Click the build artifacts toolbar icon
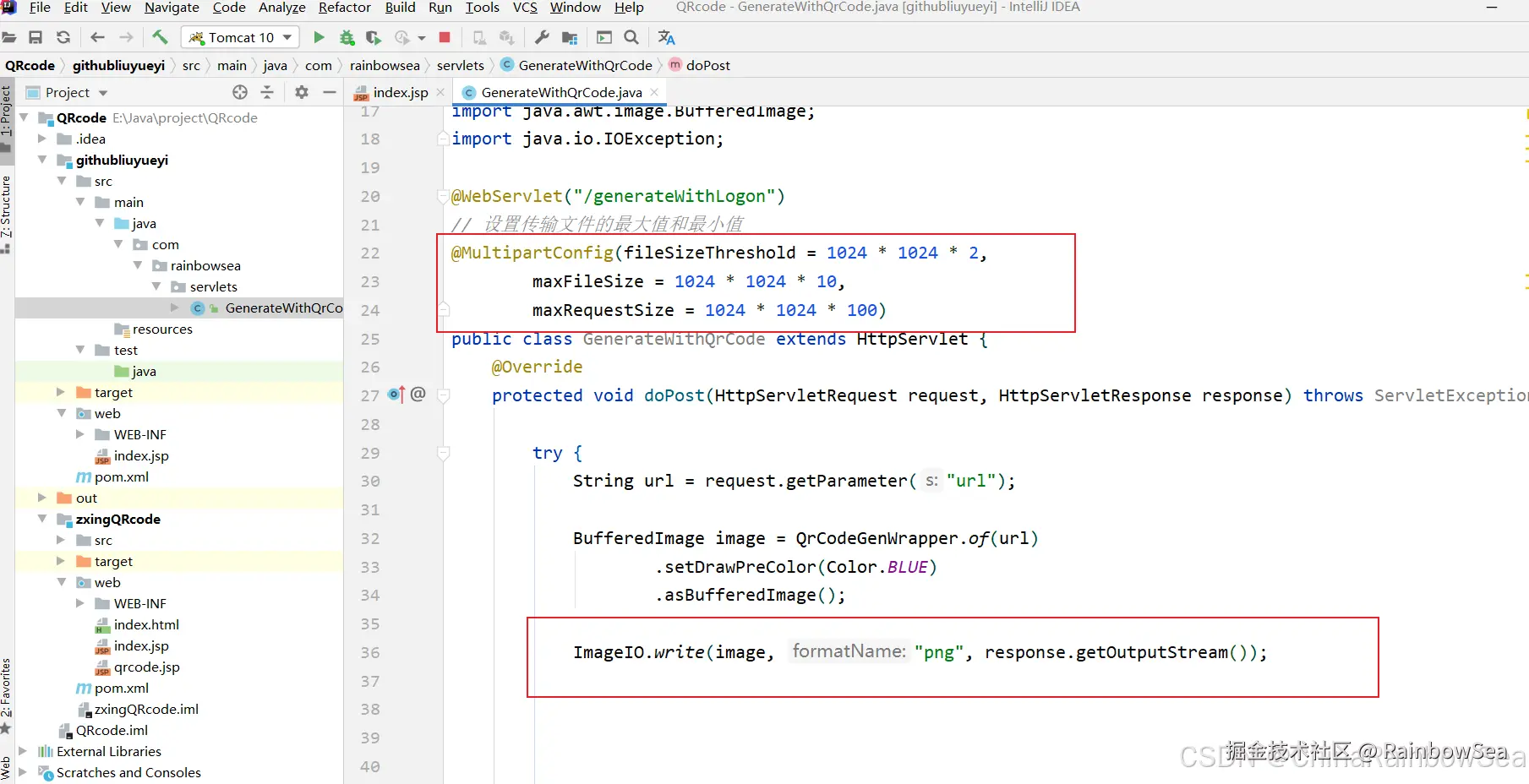Viewport: 1529px width, 784px height. [507, 37]
